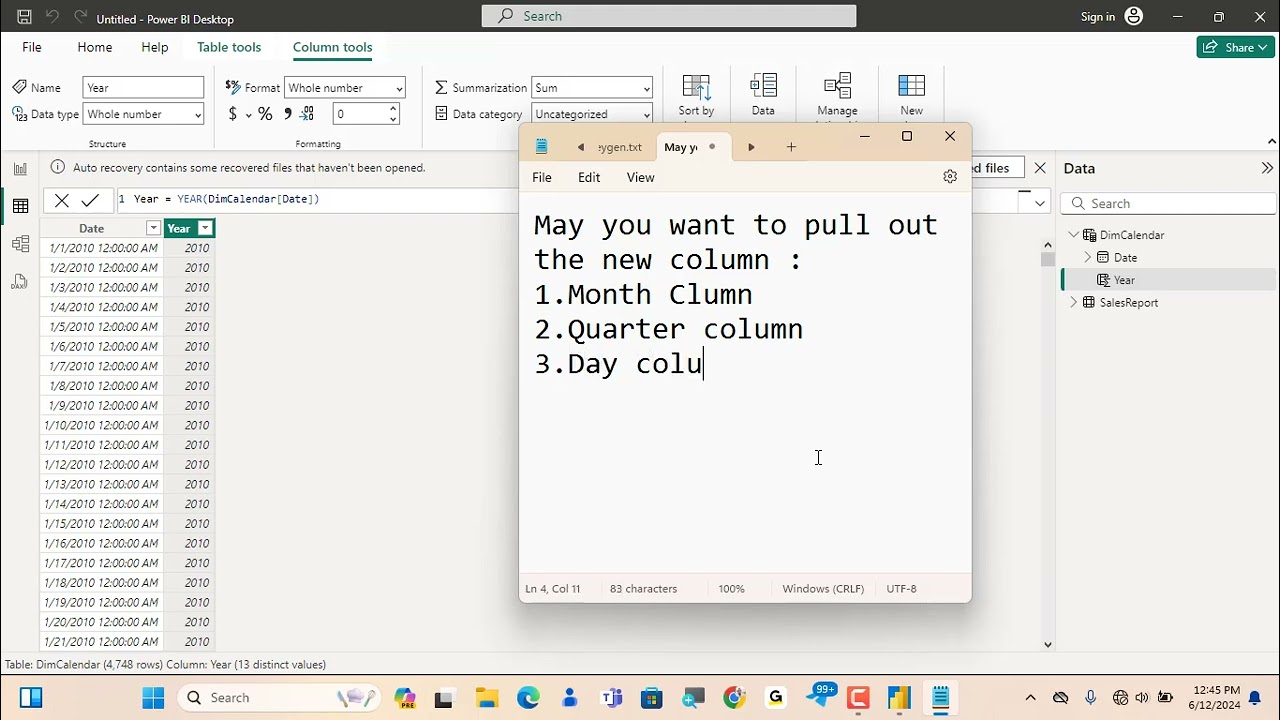Click the user account icon
Screen dimensions: 1280x720
click(x=1133, y=16)
